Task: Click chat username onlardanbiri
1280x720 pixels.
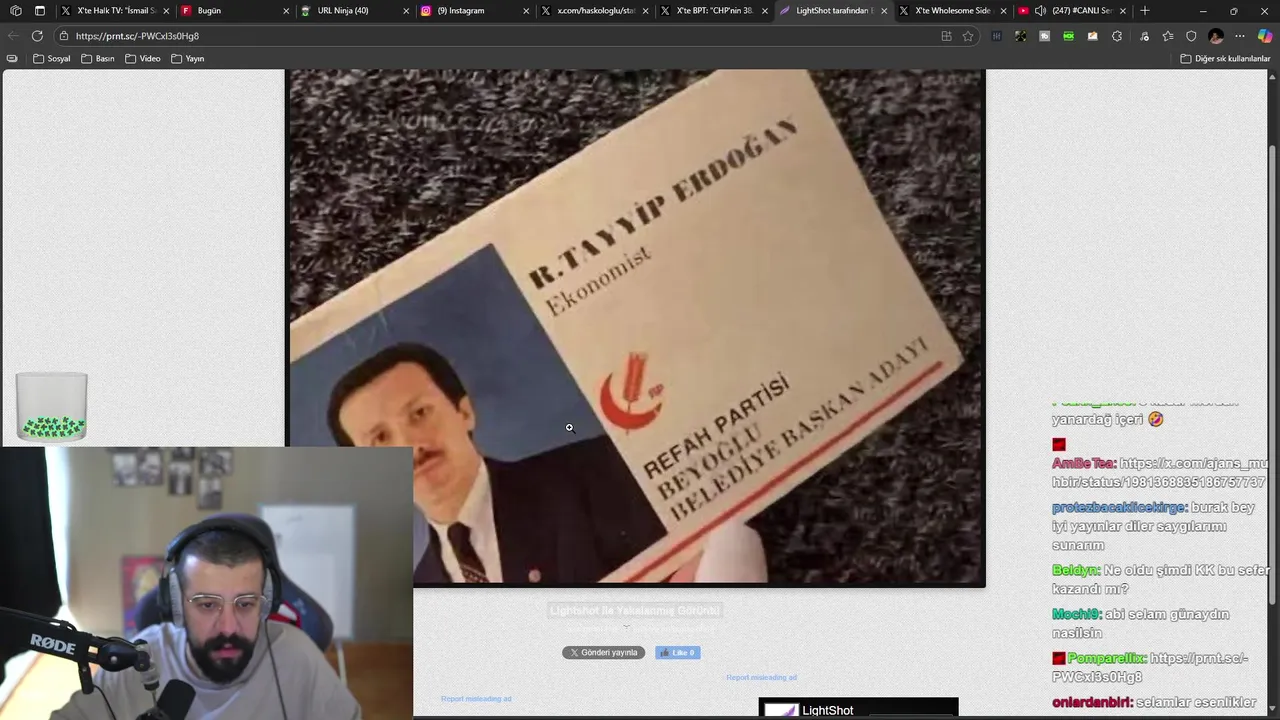Action: [1091, 702]
